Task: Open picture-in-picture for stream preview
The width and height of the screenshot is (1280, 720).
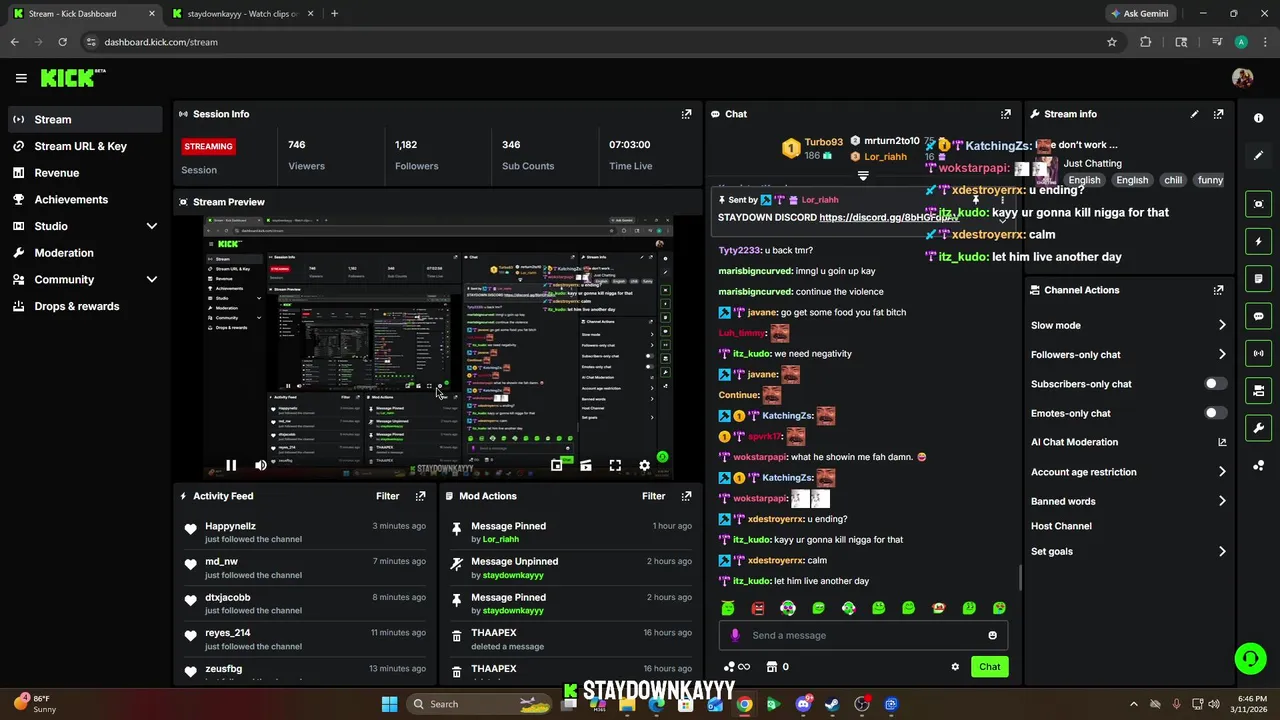Action: click(556, 465)
